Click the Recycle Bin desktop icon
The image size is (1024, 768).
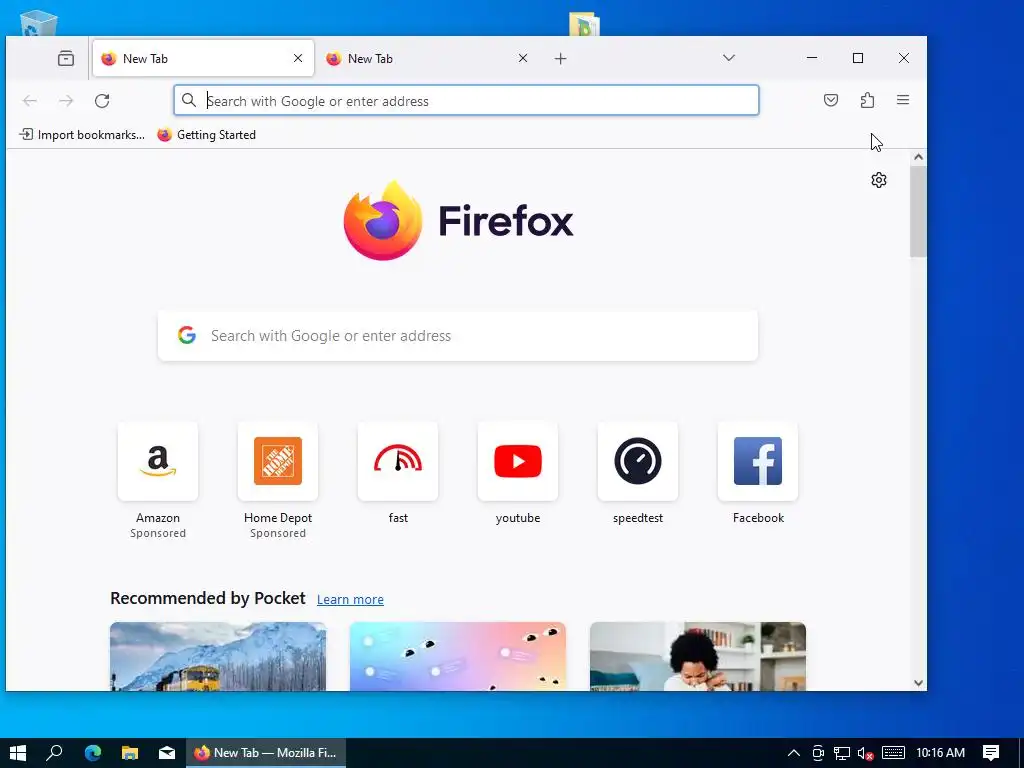point(39,23)
